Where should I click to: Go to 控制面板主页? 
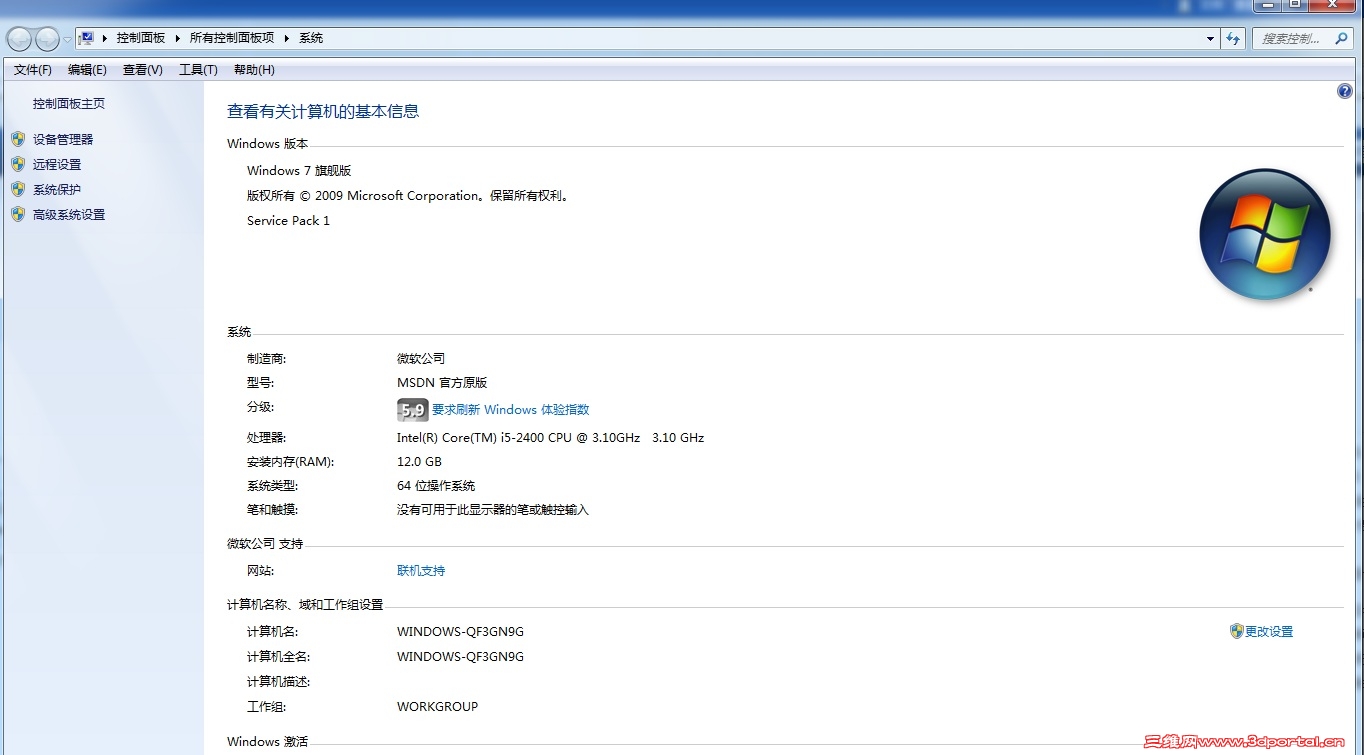tap(69, 104)
